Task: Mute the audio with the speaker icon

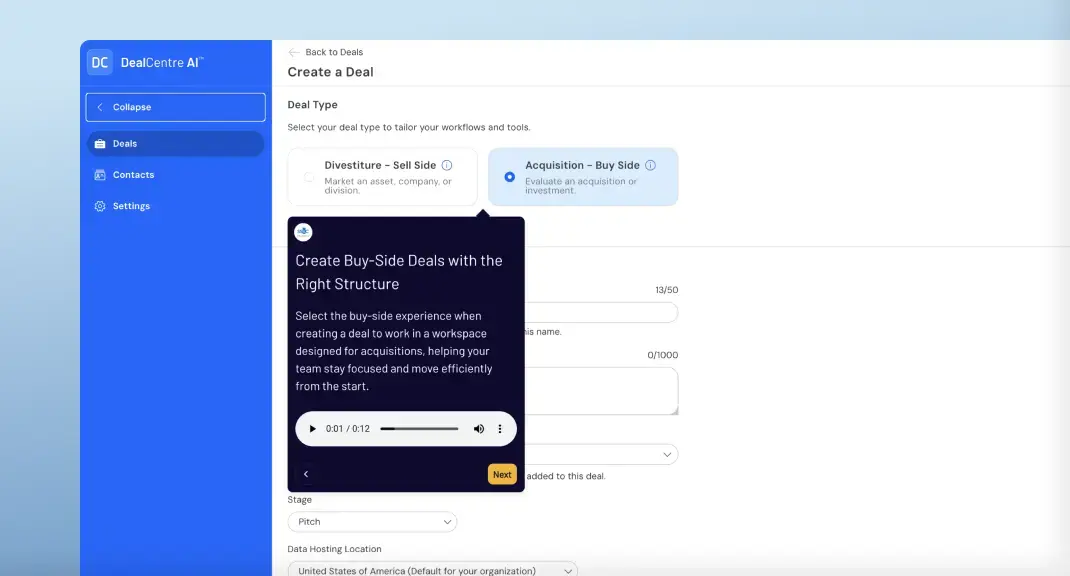Action: [478, 429]
